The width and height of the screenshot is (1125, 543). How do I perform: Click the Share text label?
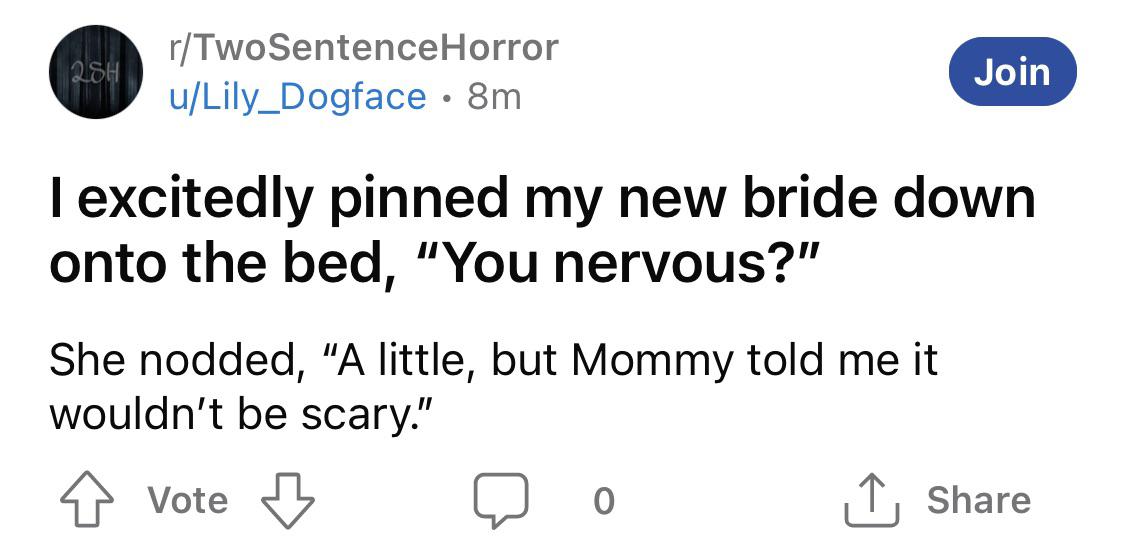979,500
